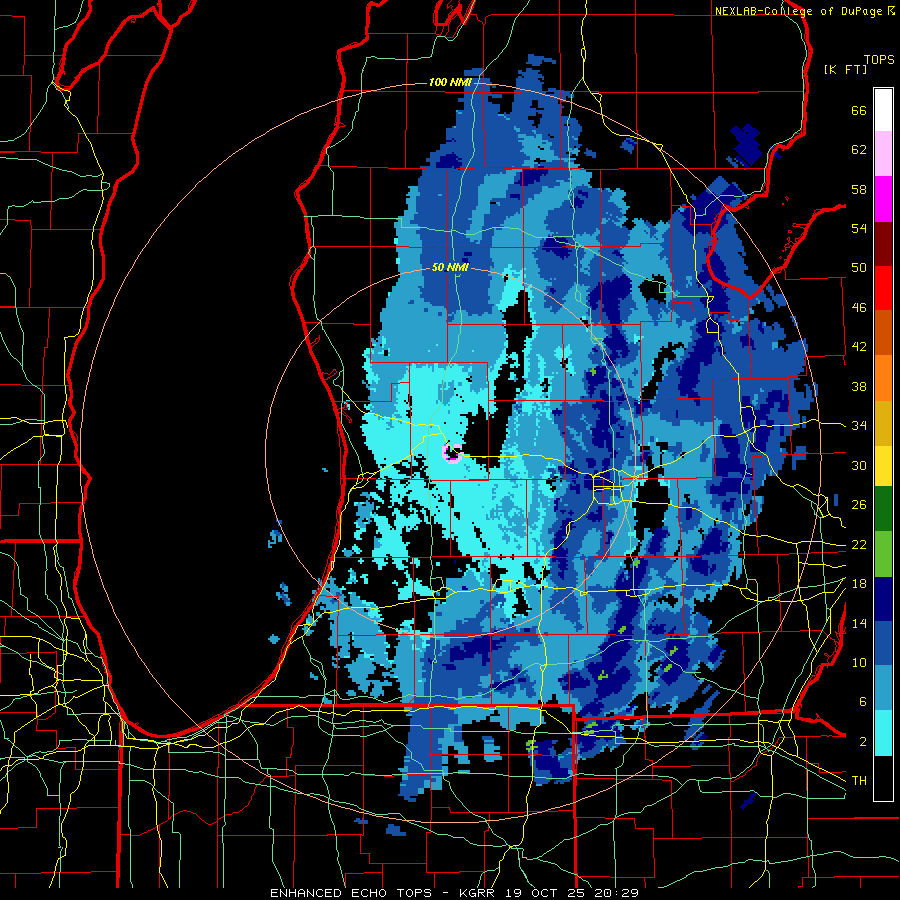Click the gold 38 K FT legend swatch
The image size is (900, 900).
click(x=883, y=423)
